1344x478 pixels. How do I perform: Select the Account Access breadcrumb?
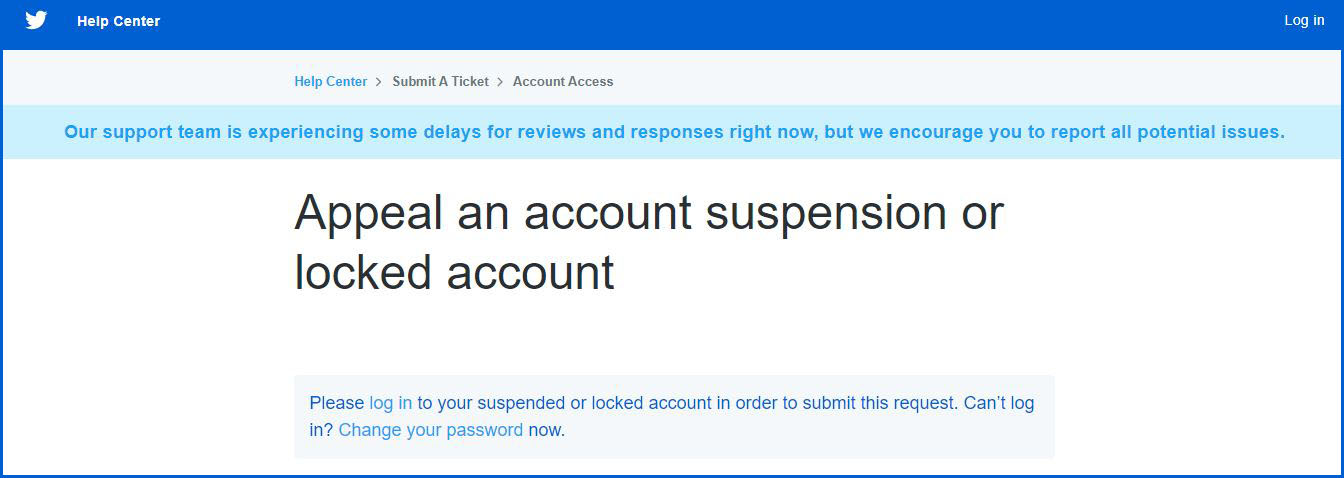[563, 82]
